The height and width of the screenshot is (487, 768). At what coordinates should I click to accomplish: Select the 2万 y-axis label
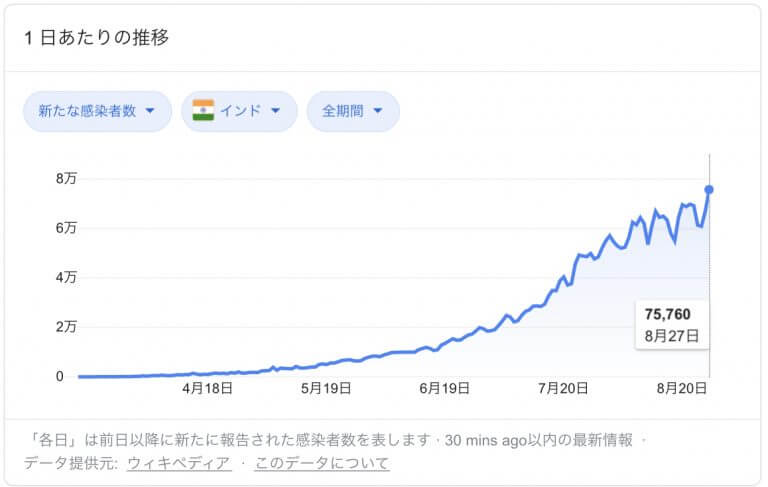[x=65, y=327]
